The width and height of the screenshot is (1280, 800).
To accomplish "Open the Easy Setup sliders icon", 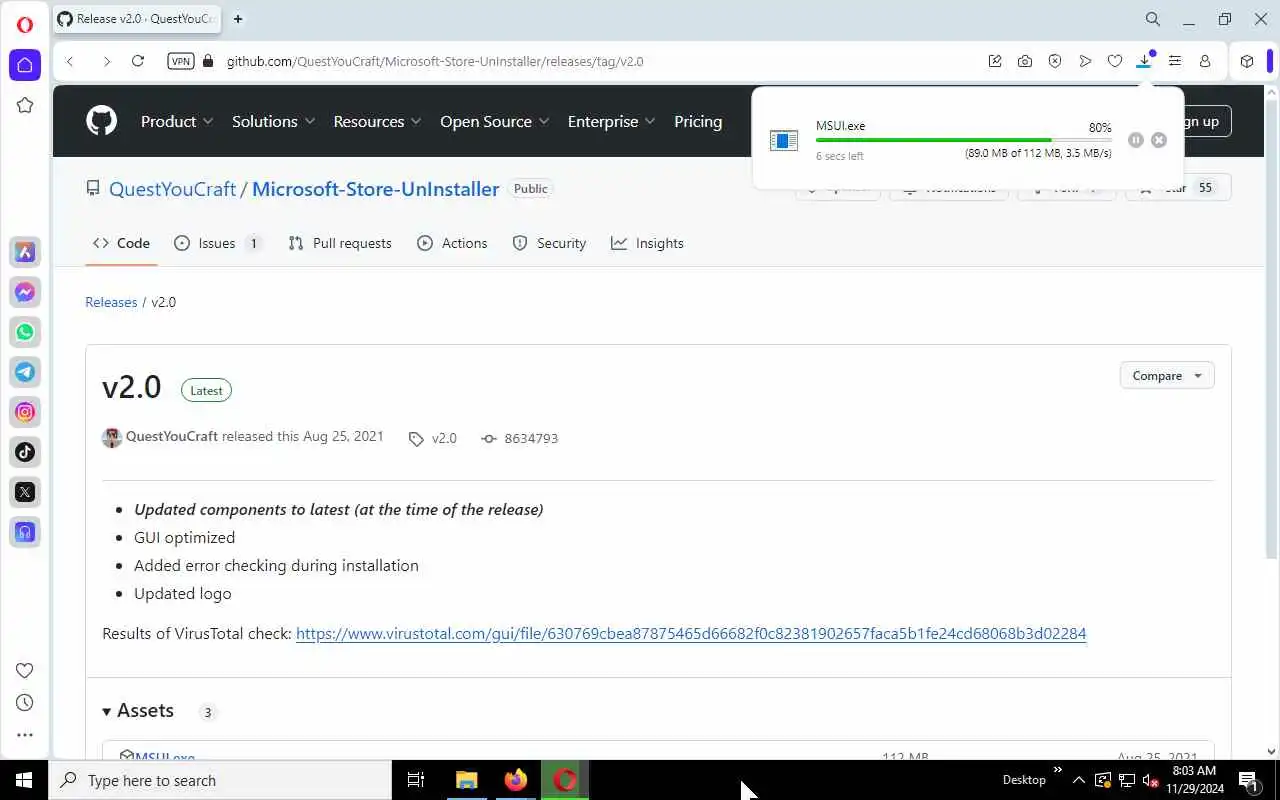I will [x=1175, y=61].
